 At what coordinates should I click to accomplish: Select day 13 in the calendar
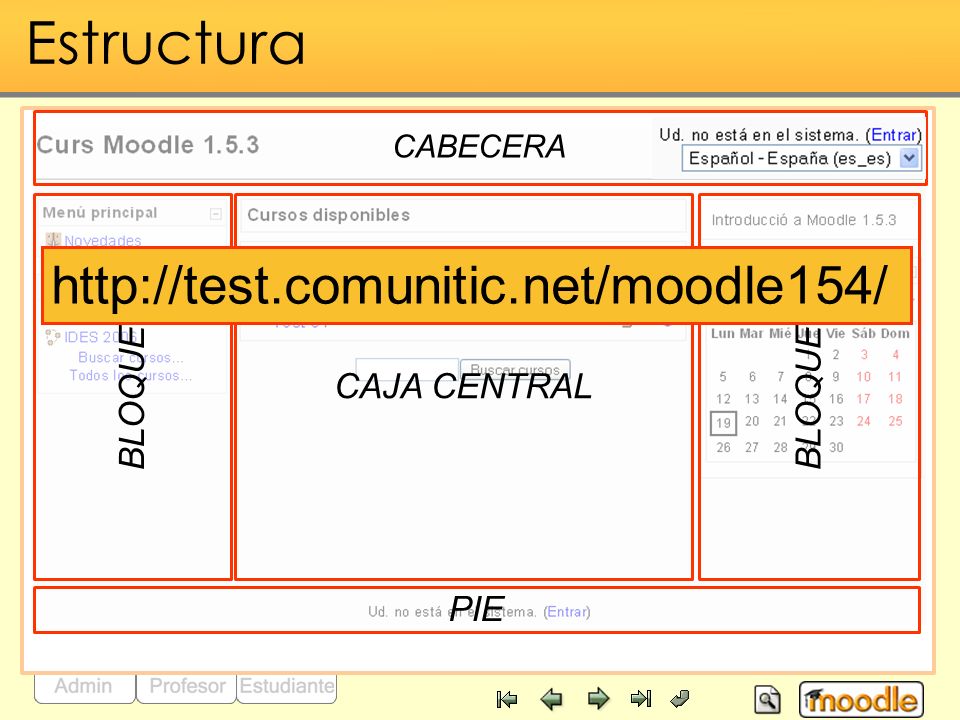(x=752, y=399)
